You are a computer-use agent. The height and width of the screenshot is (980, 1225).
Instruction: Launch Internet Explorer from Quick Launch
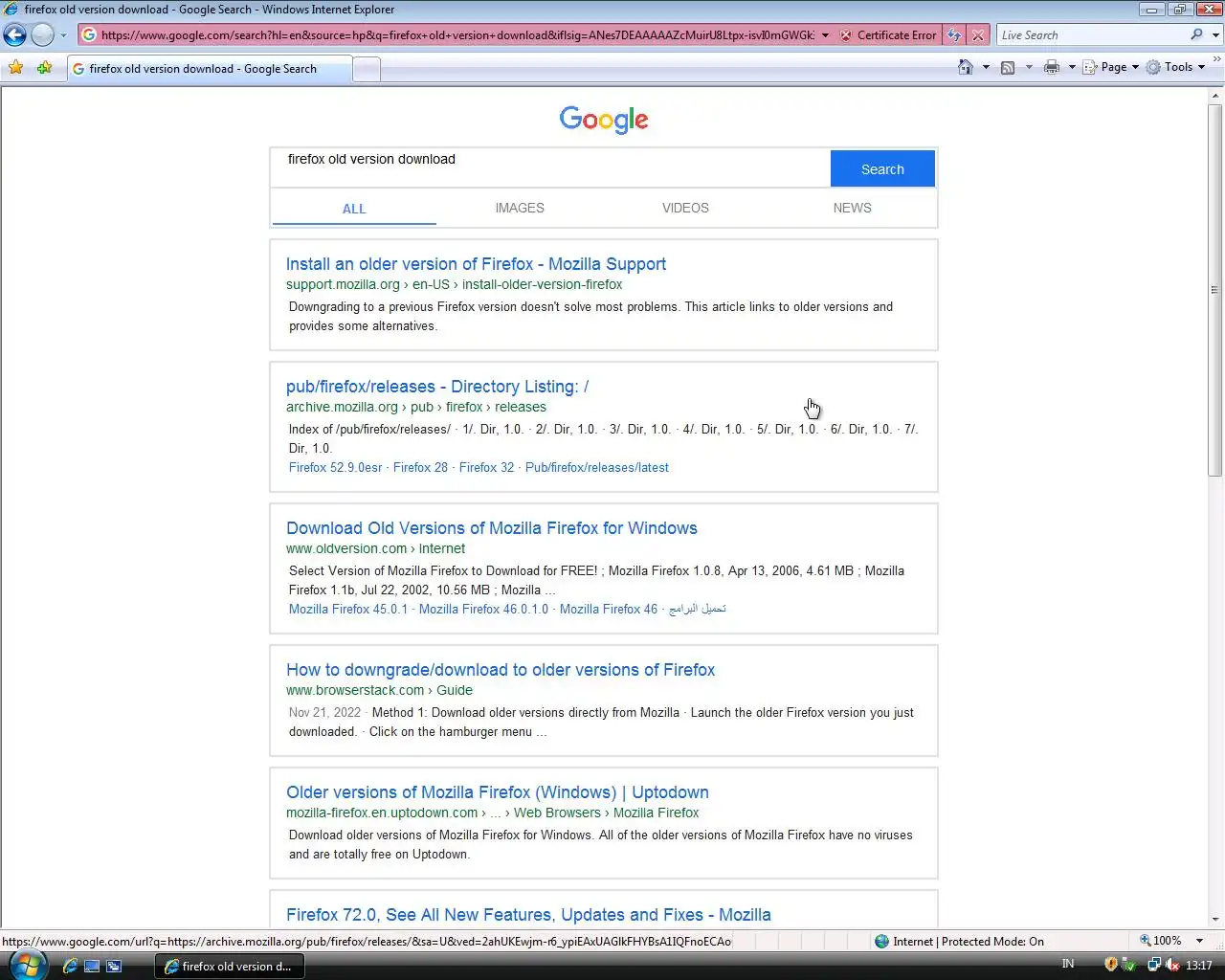(x=70, y=966)
